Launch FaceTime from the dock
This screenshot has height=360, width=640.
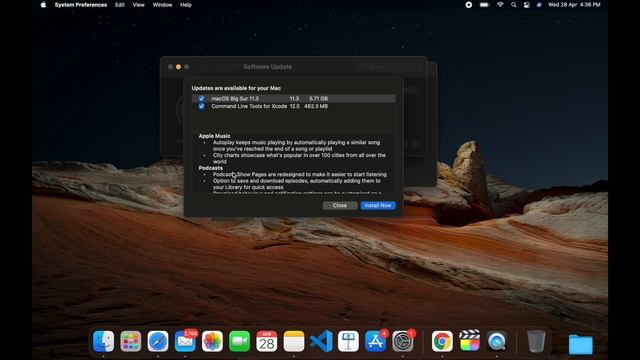[240, 341]
